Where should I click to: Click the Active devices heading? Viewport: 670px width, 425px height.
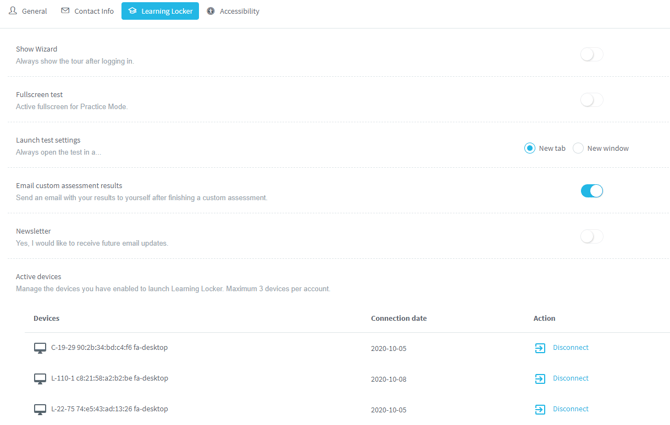38,277
